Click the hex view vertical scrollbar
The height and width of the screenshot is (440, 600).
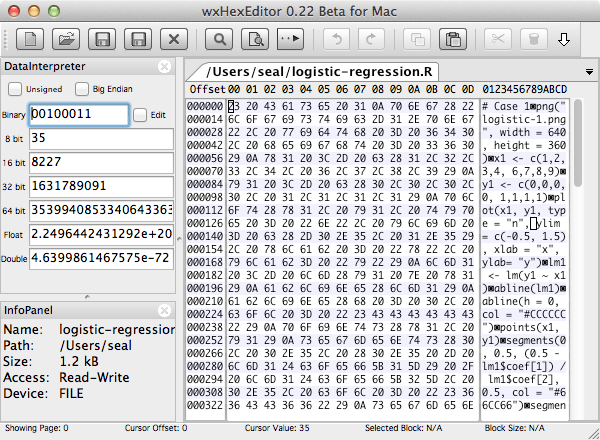pyautogui.click(x=578, y=143)
